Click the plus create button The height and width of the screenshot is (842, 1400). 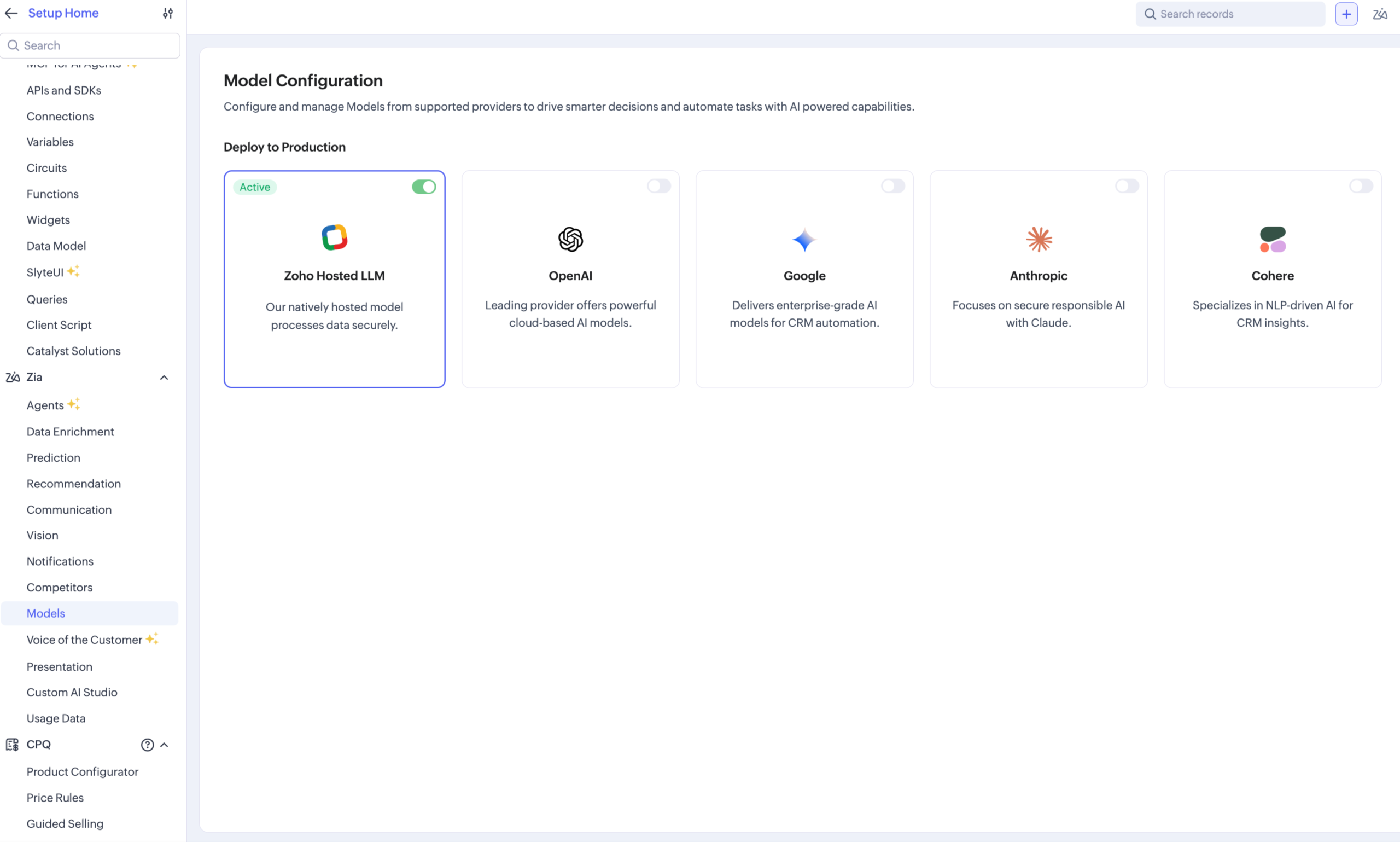point(1346,14)
